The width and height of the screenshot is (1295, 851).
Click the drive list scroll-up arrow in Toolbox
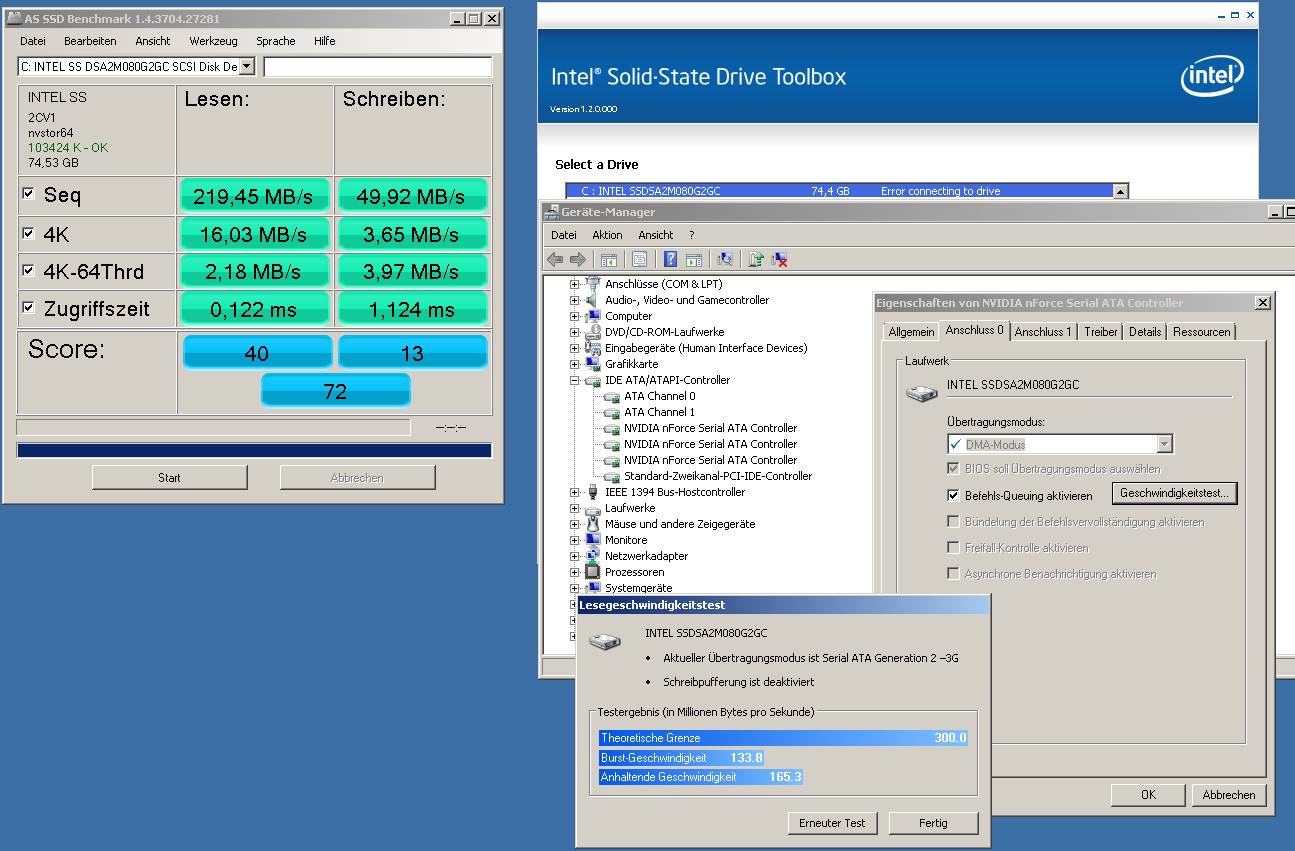(1121, 191)
